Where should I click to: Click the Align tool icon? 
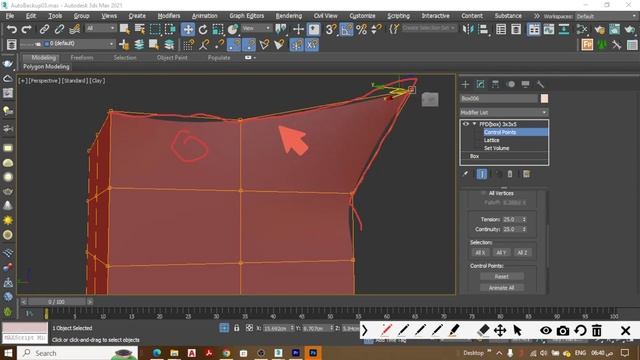click(x=483, y=29)
